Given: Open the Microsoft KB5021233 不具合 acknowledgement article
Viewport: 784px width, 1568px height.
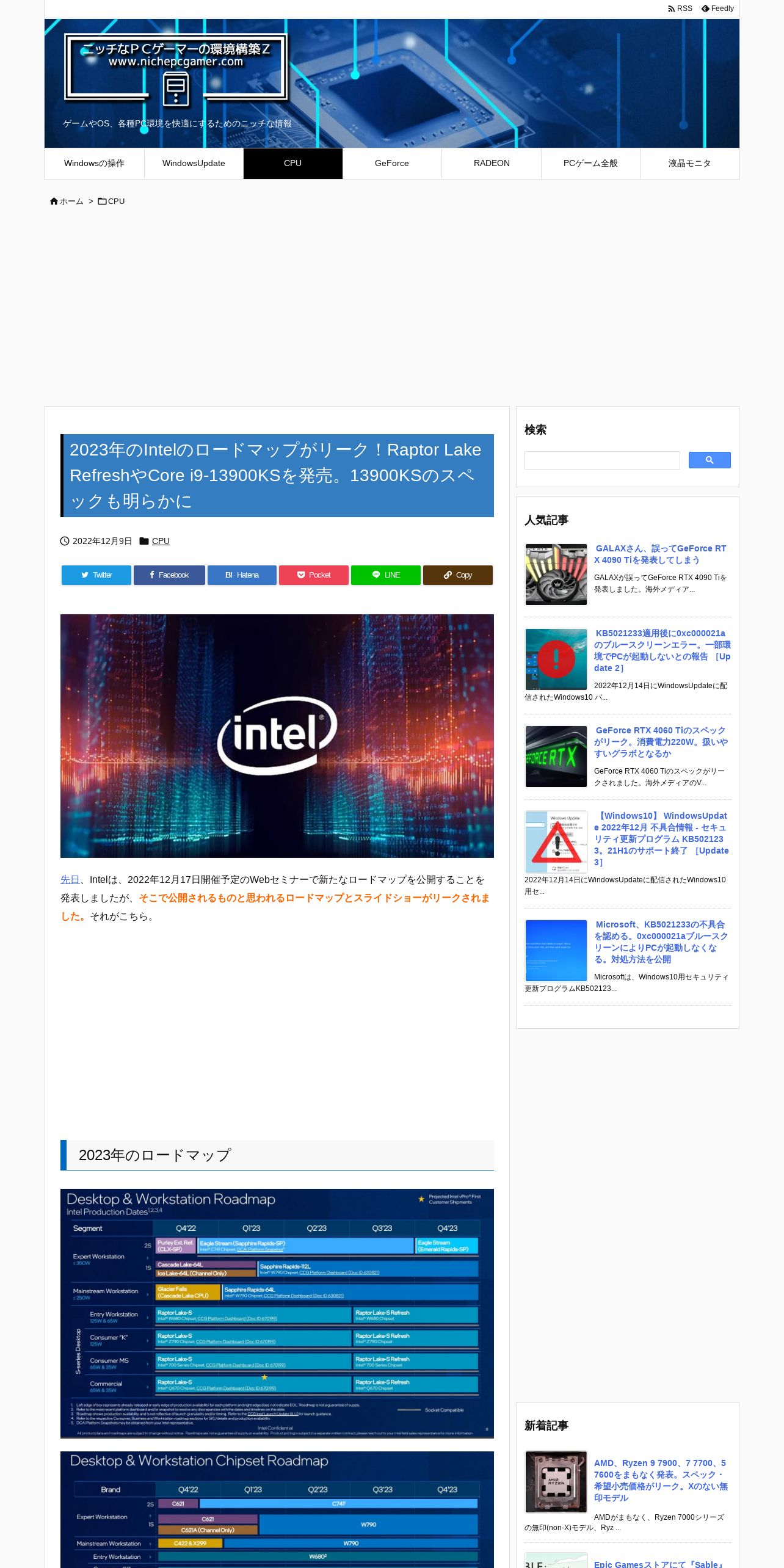Looking at the screenshot, I should 661,942.
